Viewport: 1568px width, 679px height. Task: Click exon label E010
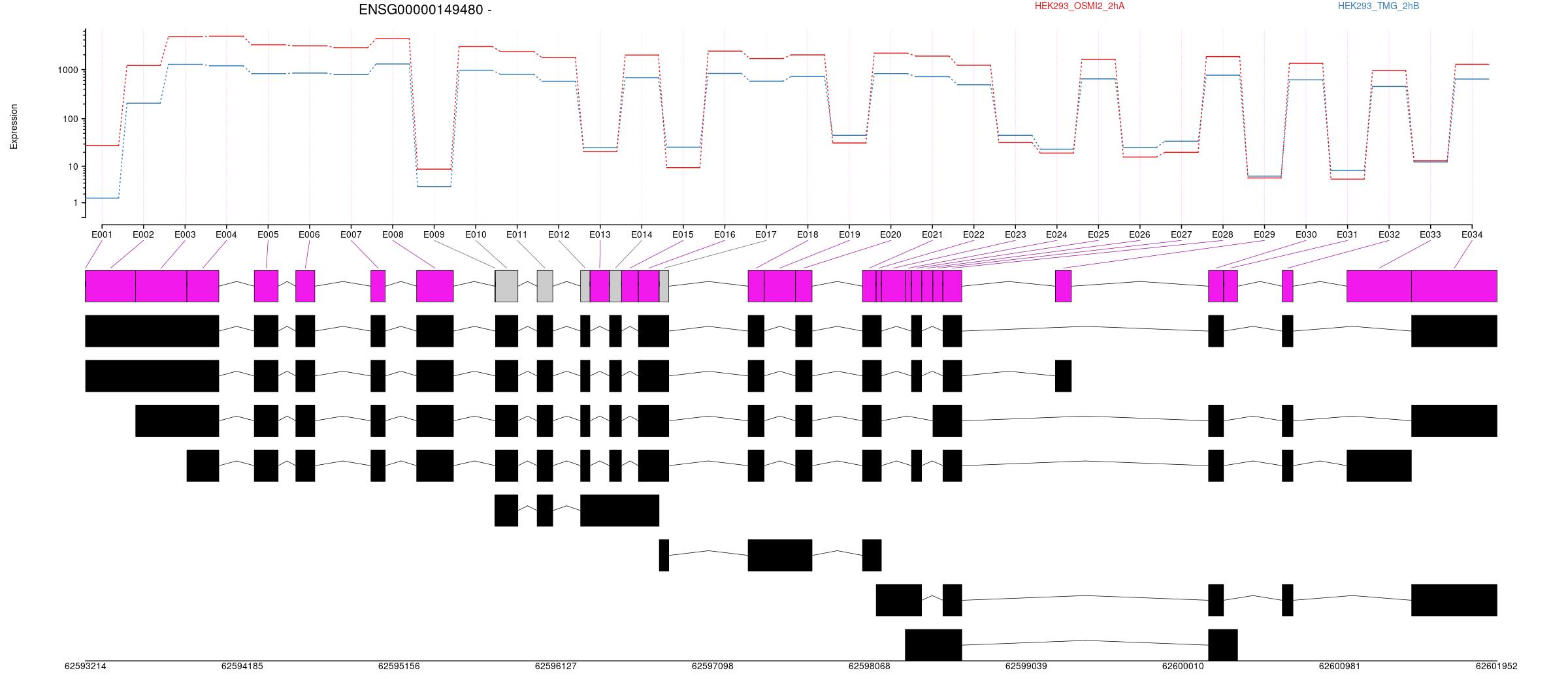click(476, 234)
